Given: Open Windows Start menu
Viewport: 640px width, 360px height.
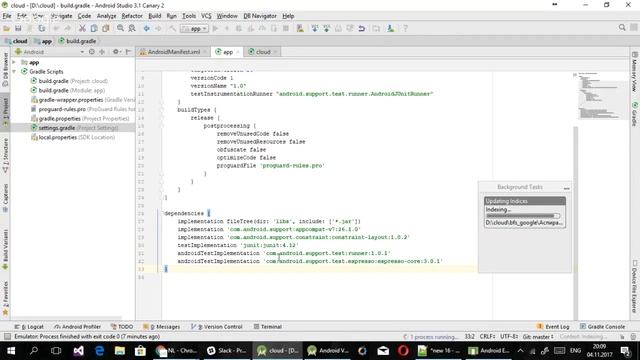Looking at the screenshot, I should pyautogui.click(x=11, y=351).
